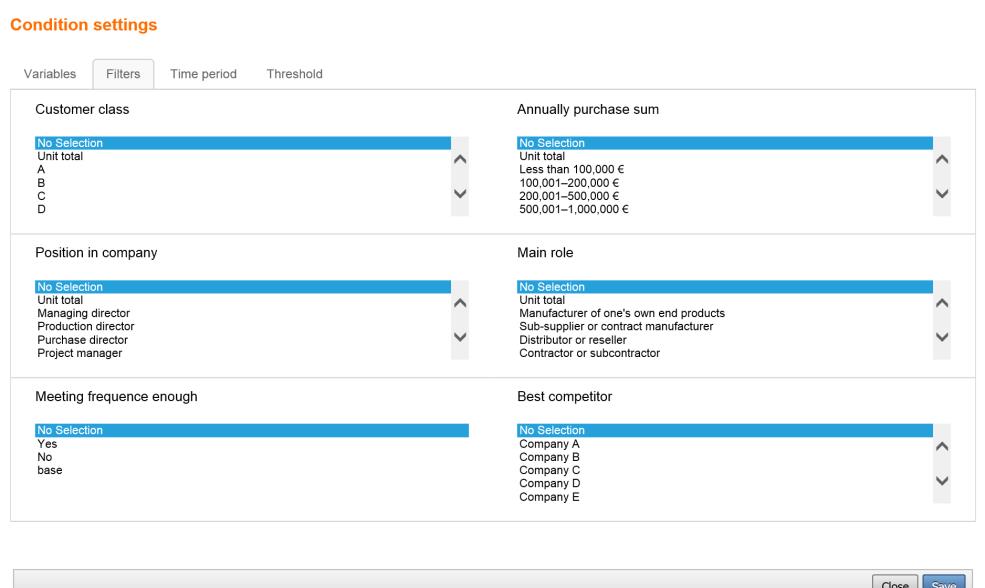This screenshot has width=985, height=588.
Task: Select No Selection in Main role
Action: [725, 287]
